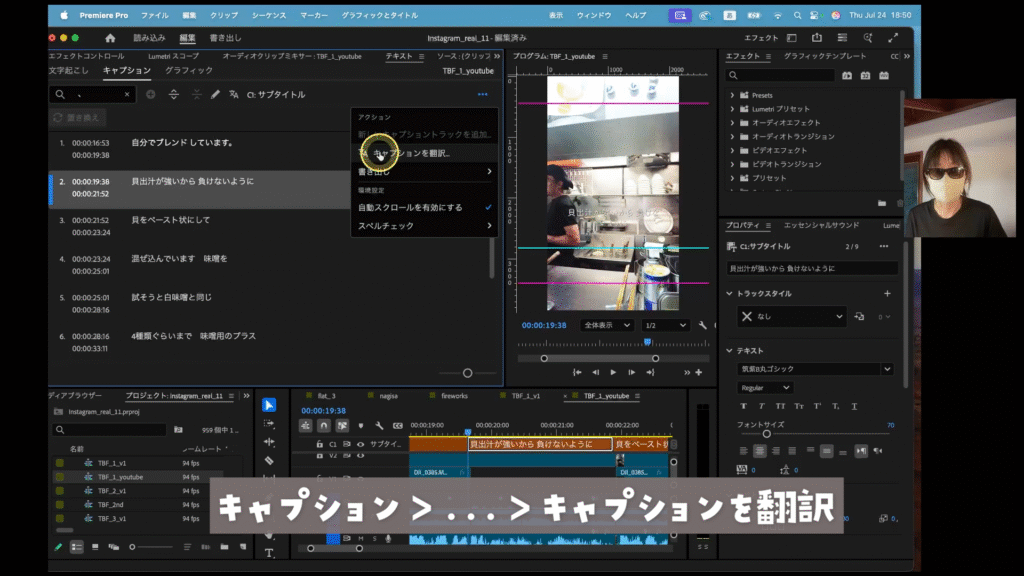Collapse the テキスト section

click(x=729, y=351)
